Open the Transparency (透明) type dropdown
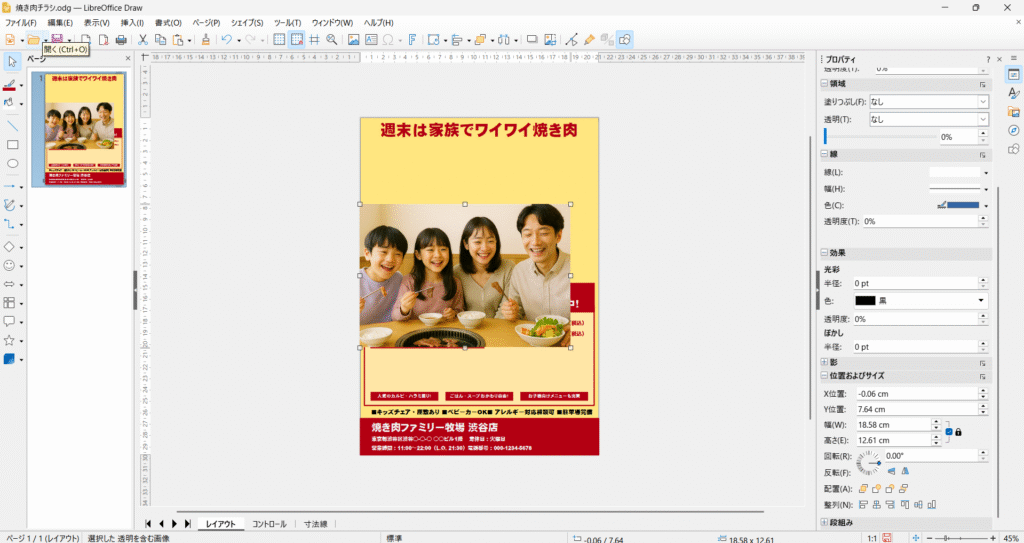The image size is (1024, 543). 929,120
